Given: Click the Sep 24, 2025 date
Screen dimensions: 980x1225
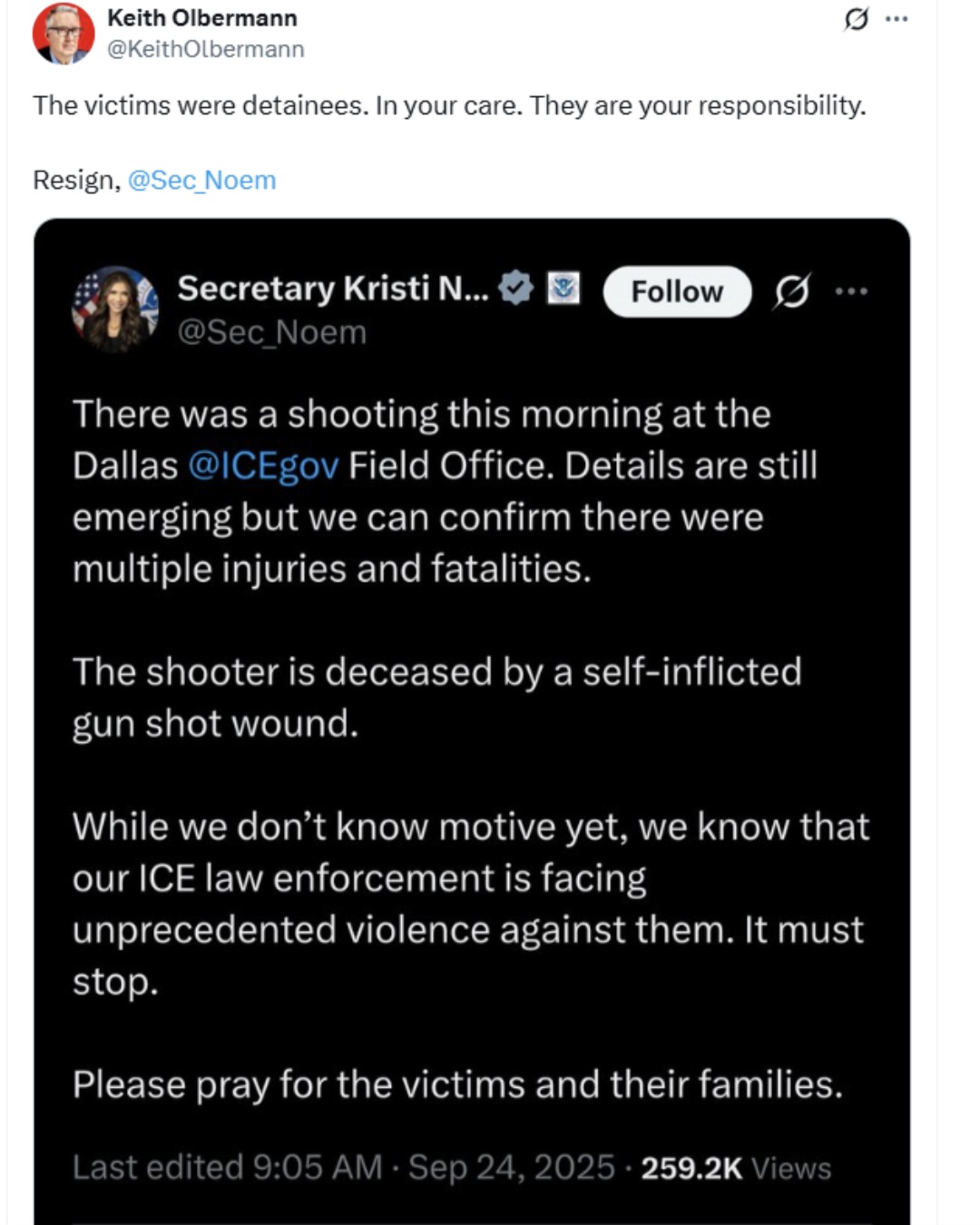Looking at the screenshot, I should click(511, 1167).
